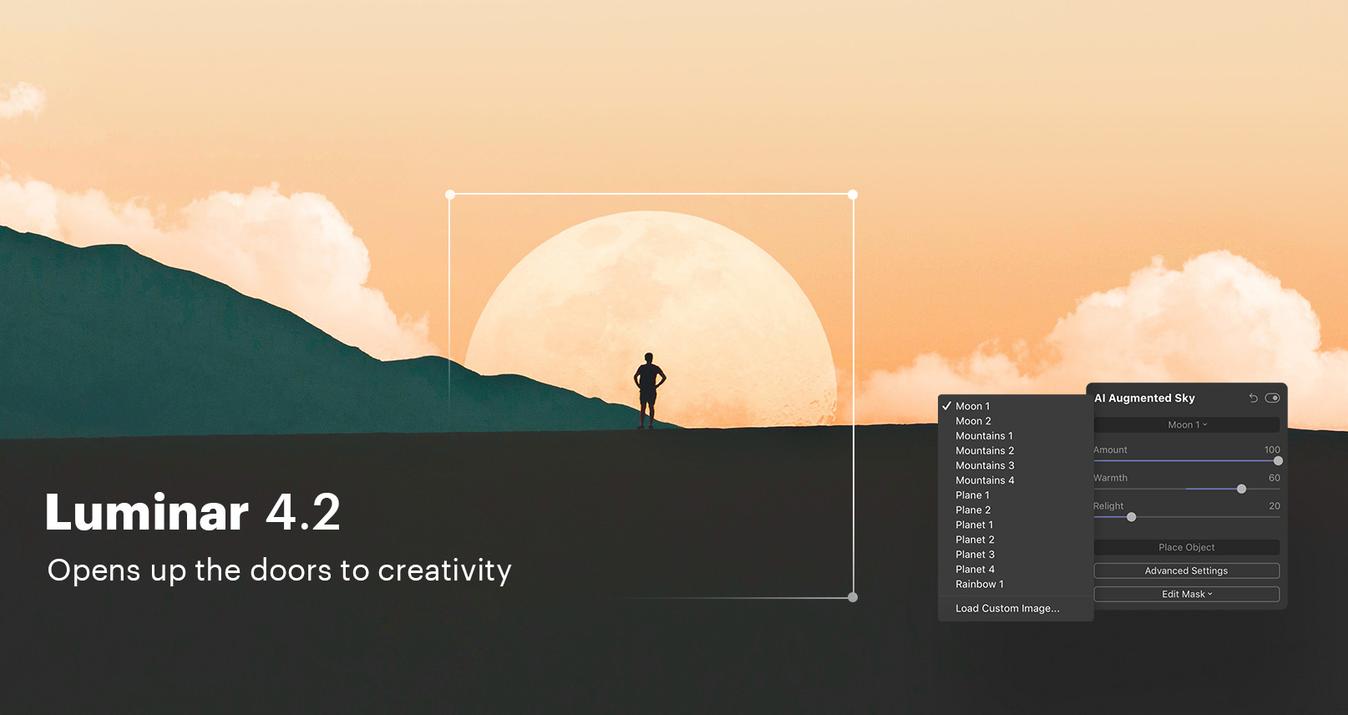Select Planet 2 in the object list
Image resolution: width=1348 pixels, height=715 pixels.
(974, 540)
